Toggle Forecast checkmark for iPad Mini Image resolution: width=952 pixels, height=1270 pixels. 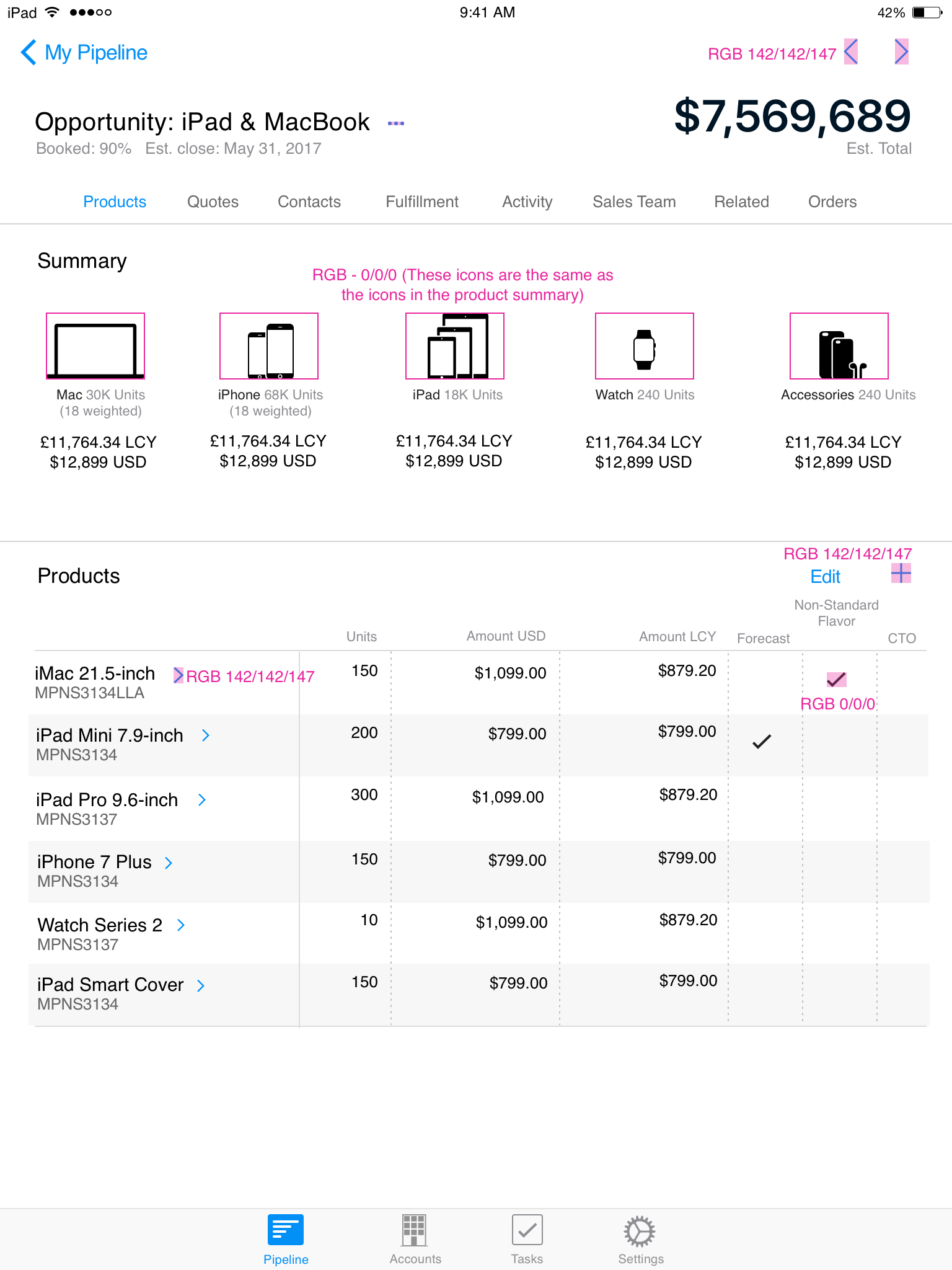coord(762,742)
